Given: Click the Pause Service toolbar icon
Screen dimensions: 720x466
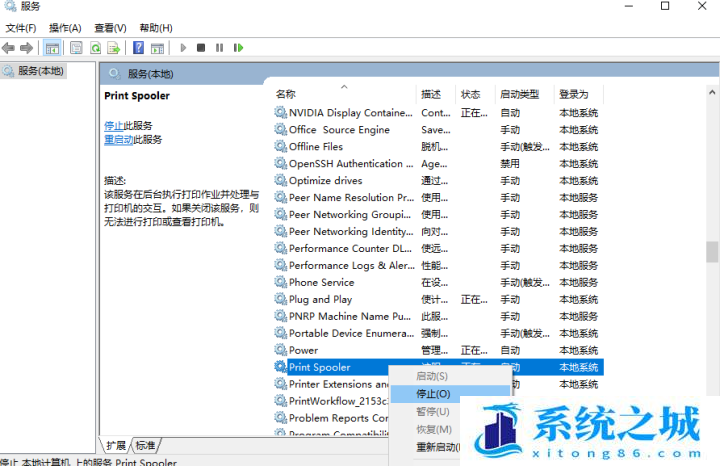Looking at the screenshot, I should 219,48.
